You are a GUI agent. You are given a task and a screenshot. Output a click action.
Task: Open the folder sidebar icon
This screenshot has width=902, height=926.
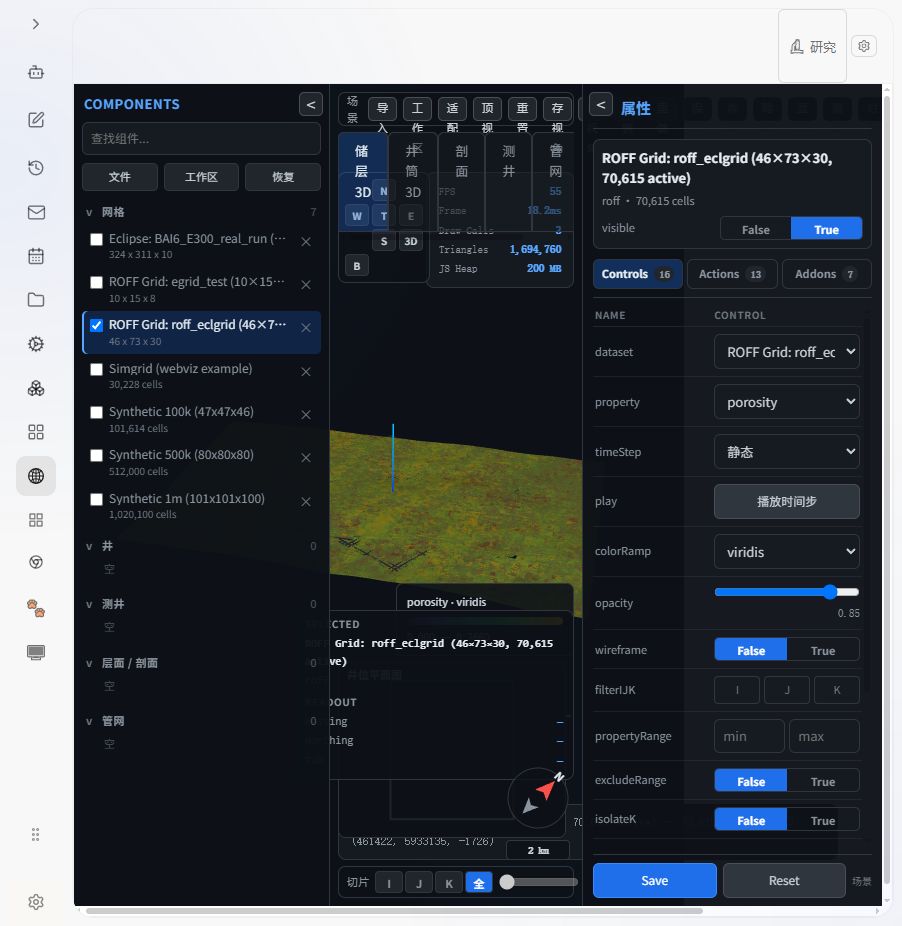(x=36, y=300)
